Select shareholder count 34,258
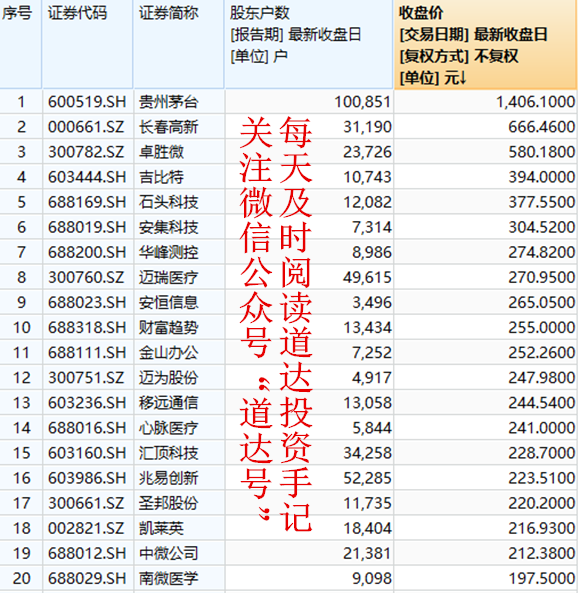This screenshot has width=588, height=593. (367, 453)
